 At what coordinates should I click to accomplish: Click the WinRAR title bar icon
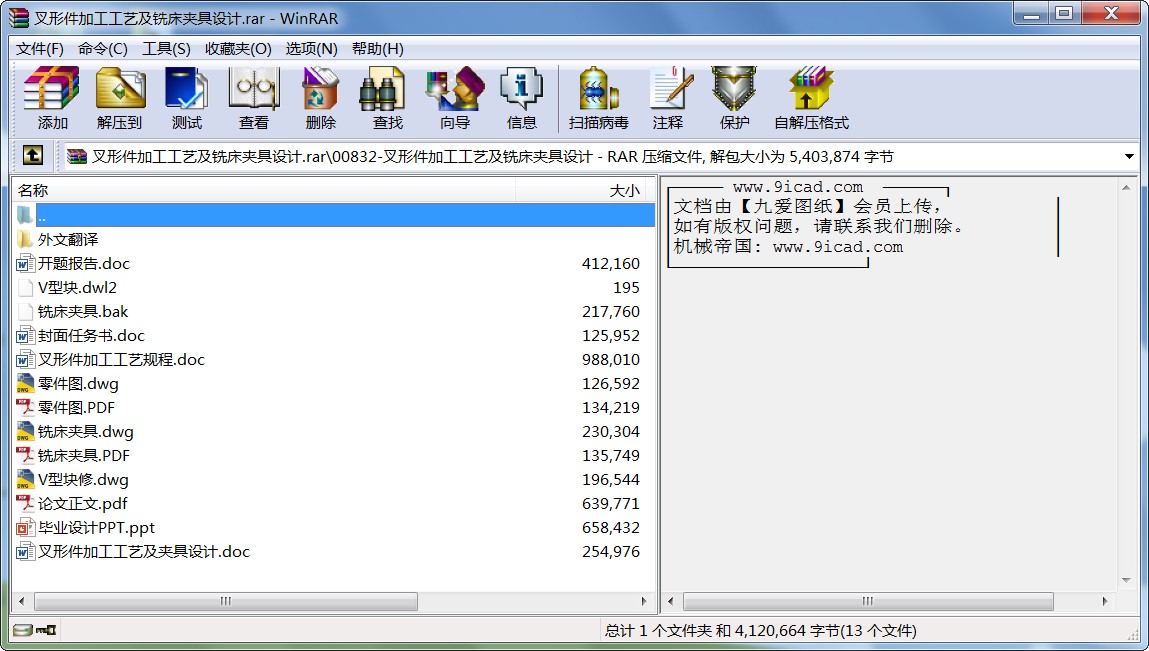[x=18, y=18]
